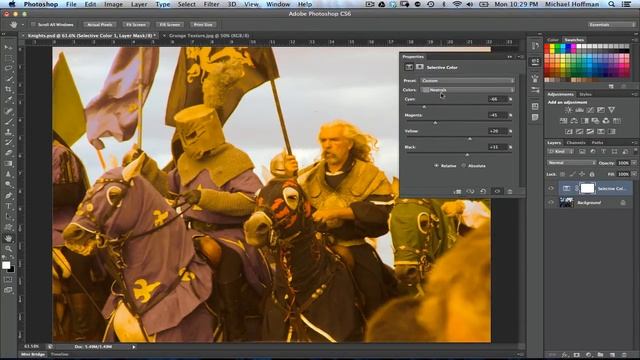
Task: Select the Clone Stamp tool
Action: click(8, 131)
